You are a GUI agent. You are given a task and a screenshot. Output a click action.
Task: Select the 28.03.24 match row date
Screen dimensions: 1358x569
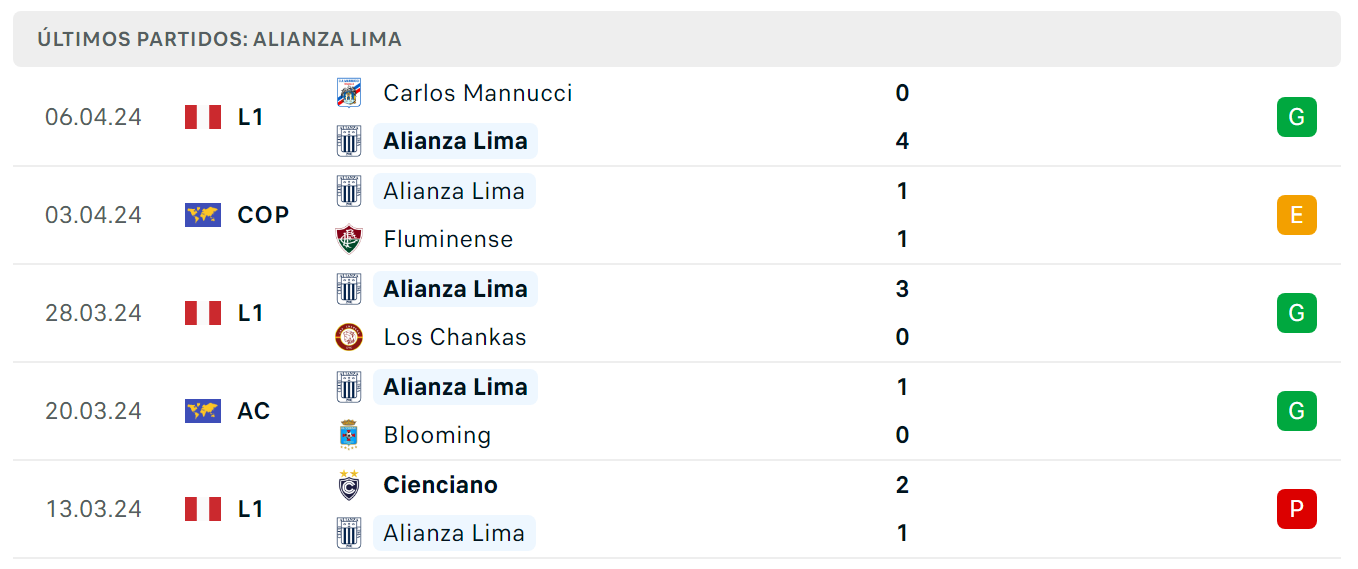(93, 313)
